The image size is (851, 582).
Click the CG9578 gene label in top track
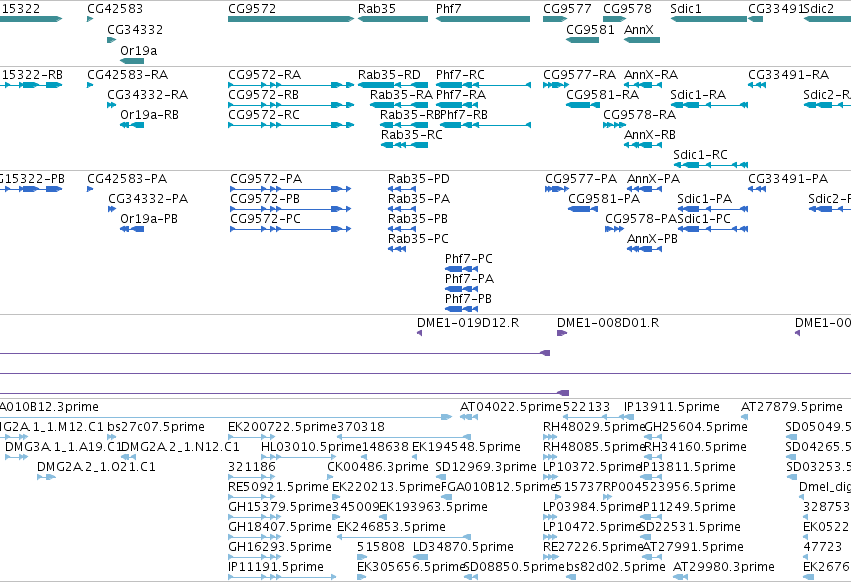click(627, 9)
